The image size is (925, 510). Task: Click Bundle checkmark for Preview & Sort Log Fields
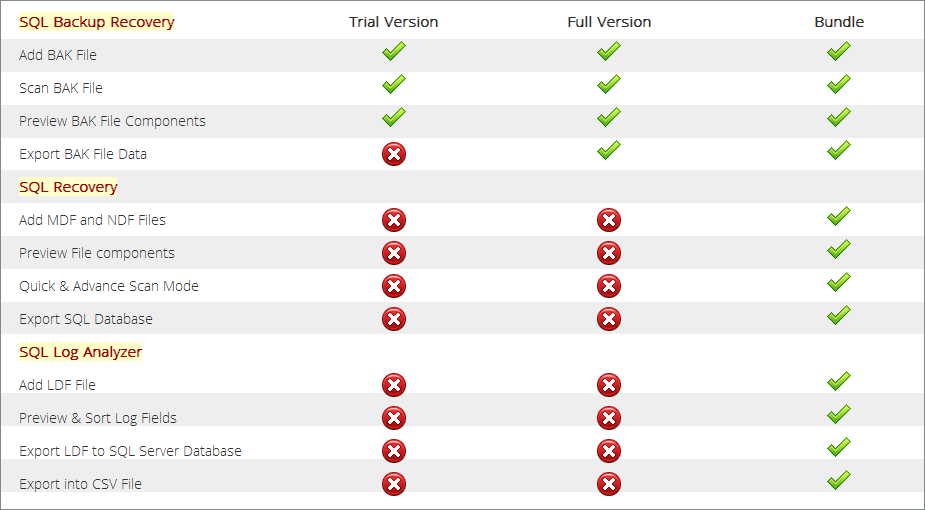pos(839,414)
